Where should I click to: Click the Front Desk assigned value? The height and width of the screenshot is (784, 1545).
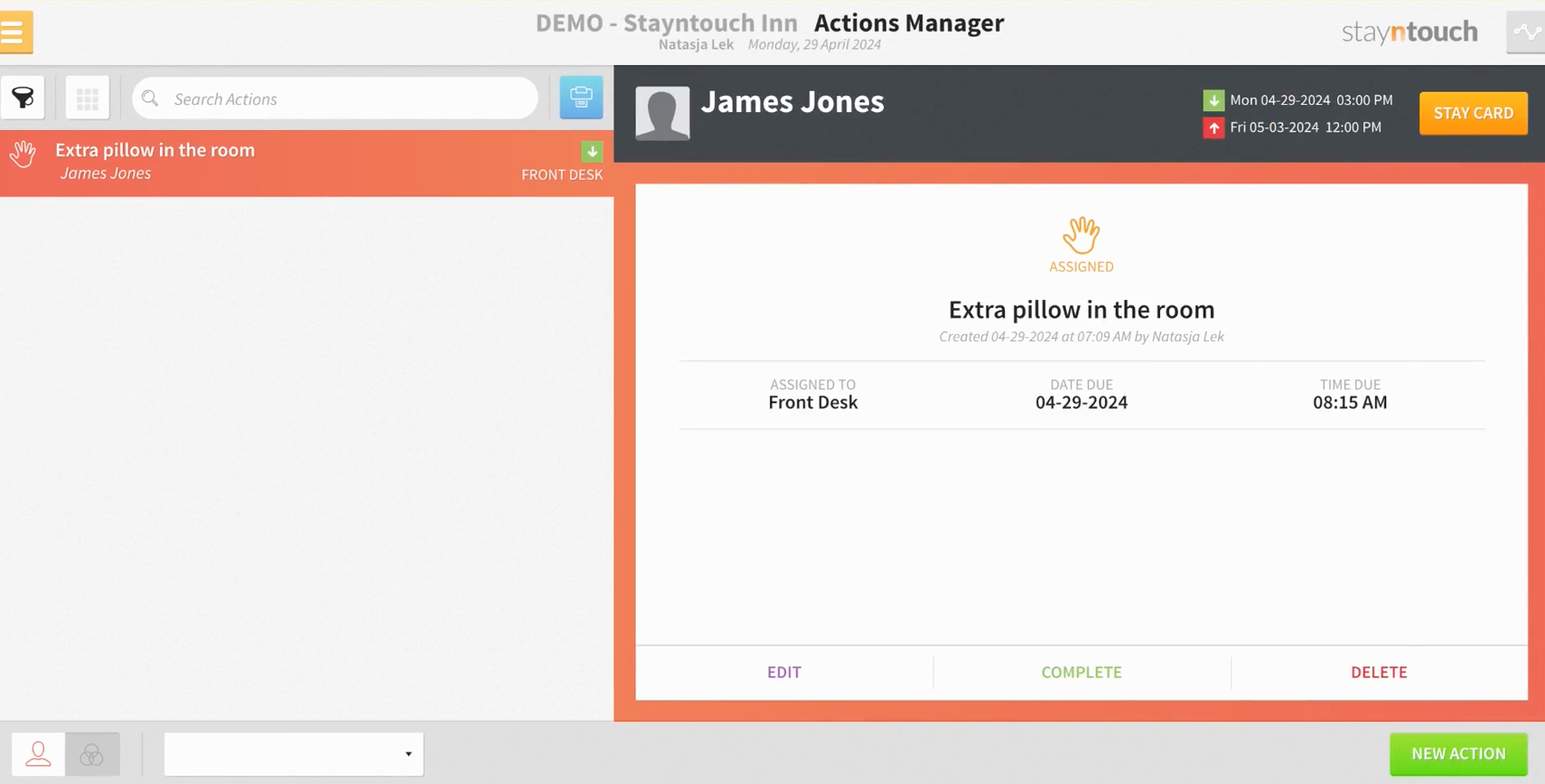813,403
